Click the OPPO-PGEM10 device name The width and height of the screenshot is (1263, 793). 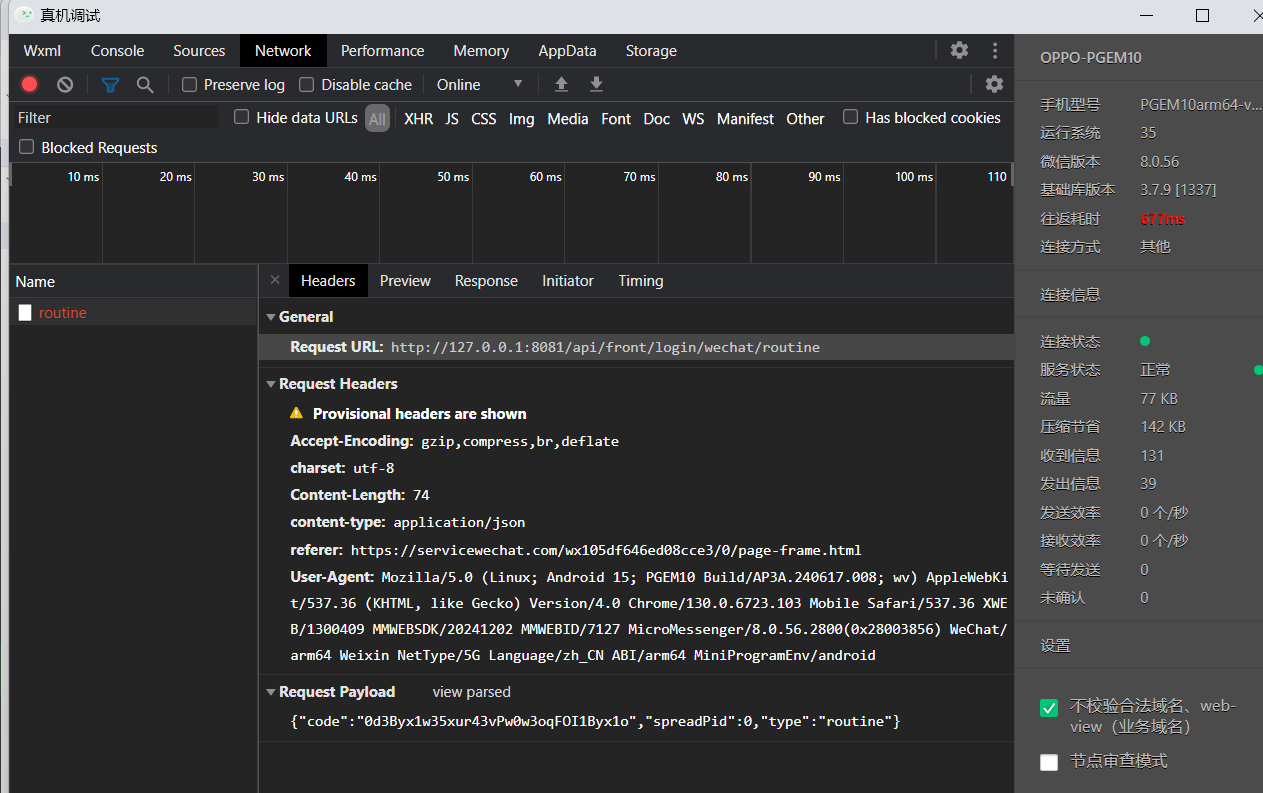[x=1090, y=58]
